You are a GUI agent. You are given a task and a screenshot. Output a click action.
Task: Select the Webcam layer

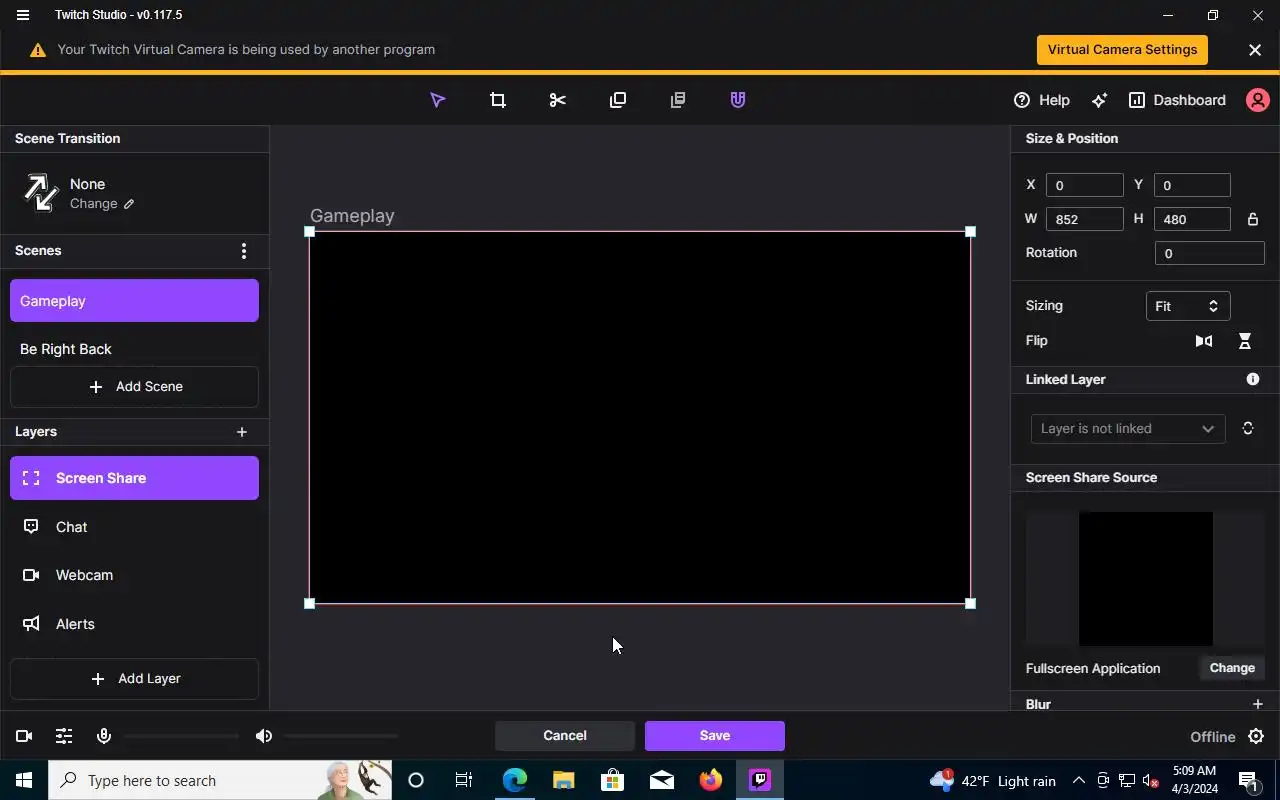(134, 575)
